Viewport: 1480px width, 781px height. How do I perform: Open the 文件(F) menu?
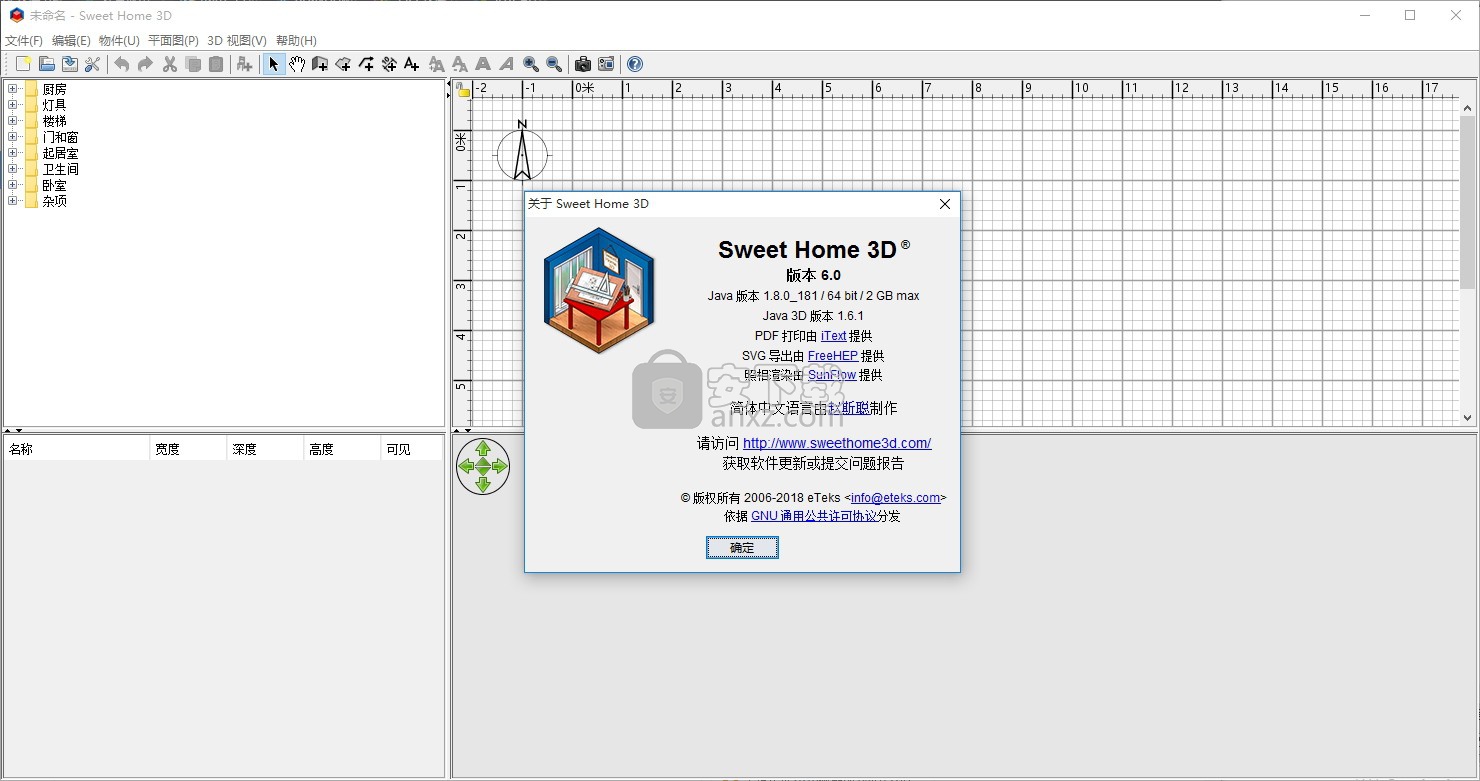(x=24, y=41)
